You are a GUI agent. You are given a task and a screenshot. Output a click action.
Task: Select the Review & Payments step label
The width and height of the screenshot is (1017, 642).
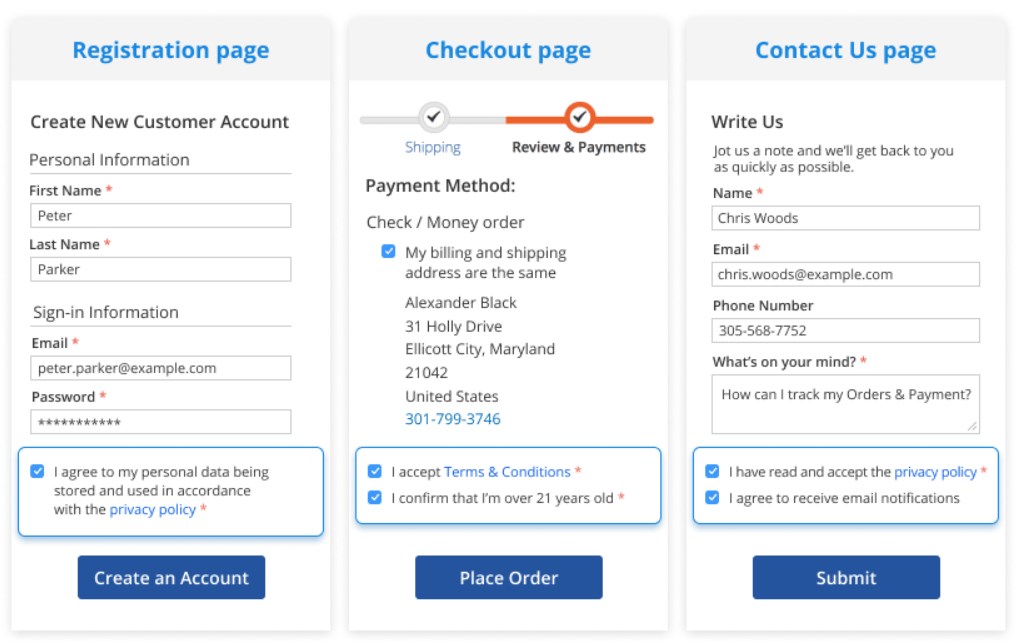(x=578, y=147)
